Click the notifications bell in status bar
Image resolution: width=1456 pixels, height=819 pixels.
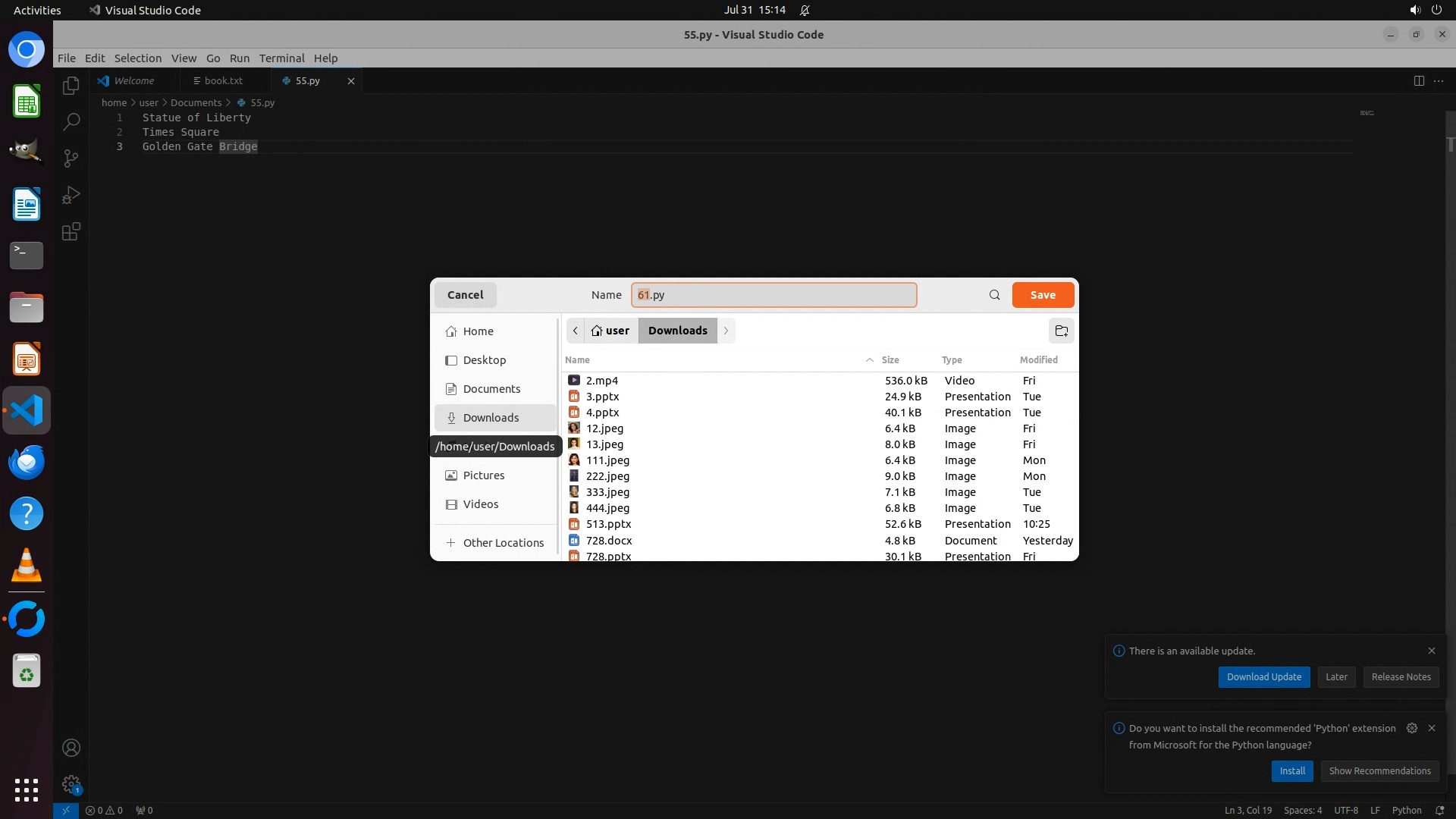pos(1439,810)
